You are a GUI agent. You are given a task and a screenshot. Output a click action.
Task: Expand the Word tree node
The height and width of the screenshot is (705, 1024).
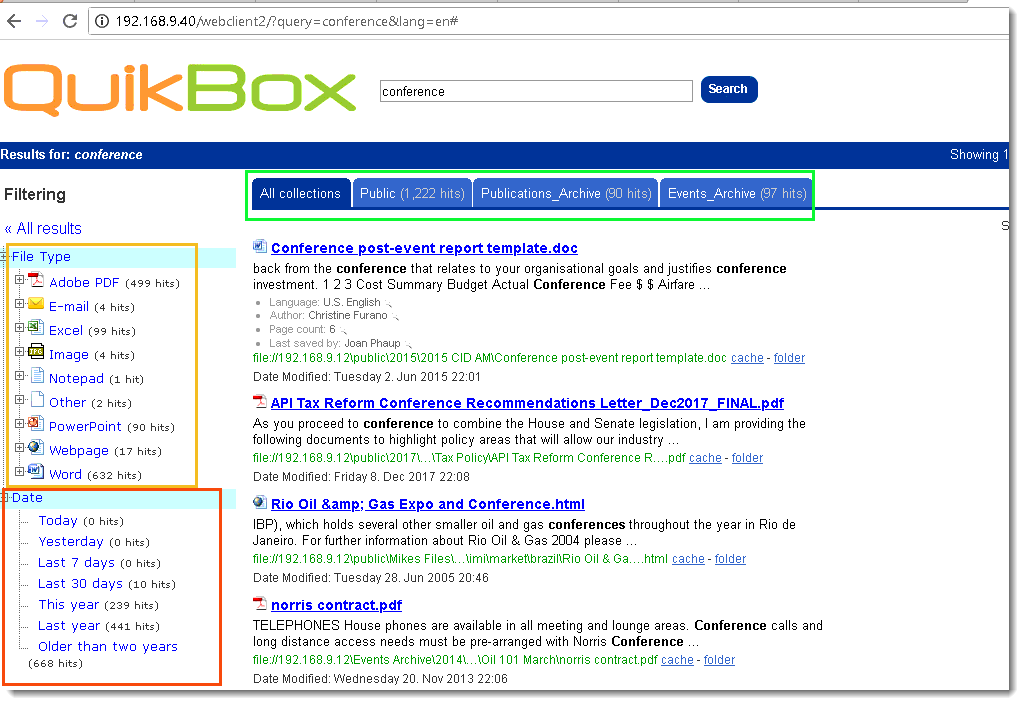pos(19,473)
